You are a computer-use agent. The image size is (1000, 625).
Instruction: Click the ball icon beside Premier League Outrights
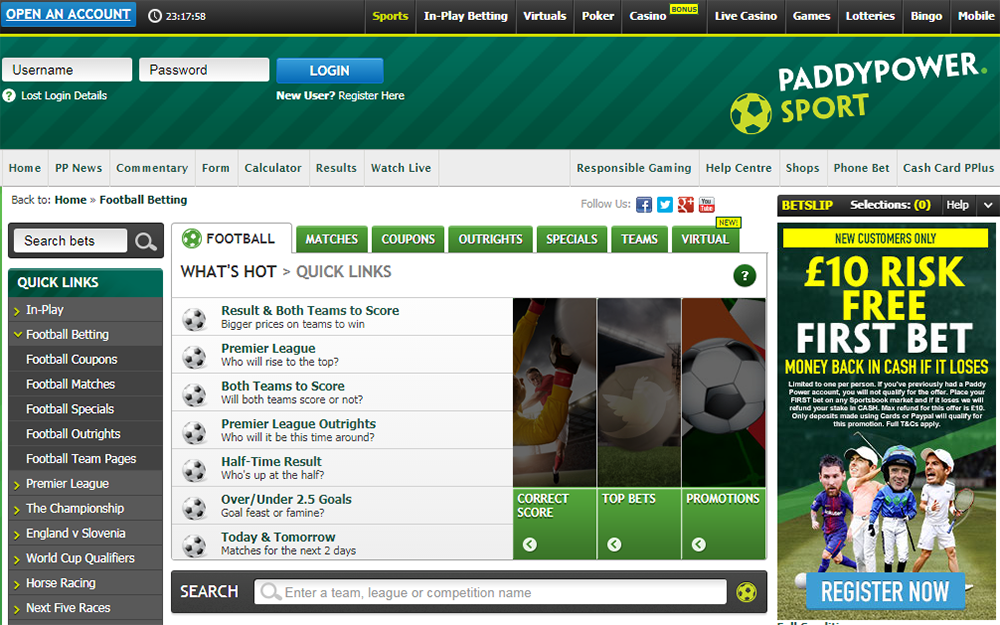(195, 432)
